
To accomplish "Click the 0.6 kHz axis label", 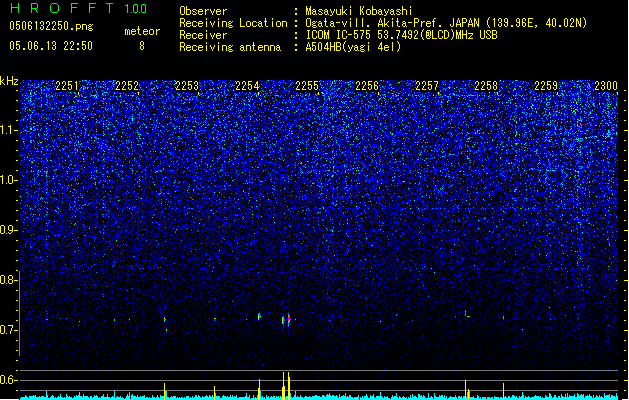I will tap(8, 380).
